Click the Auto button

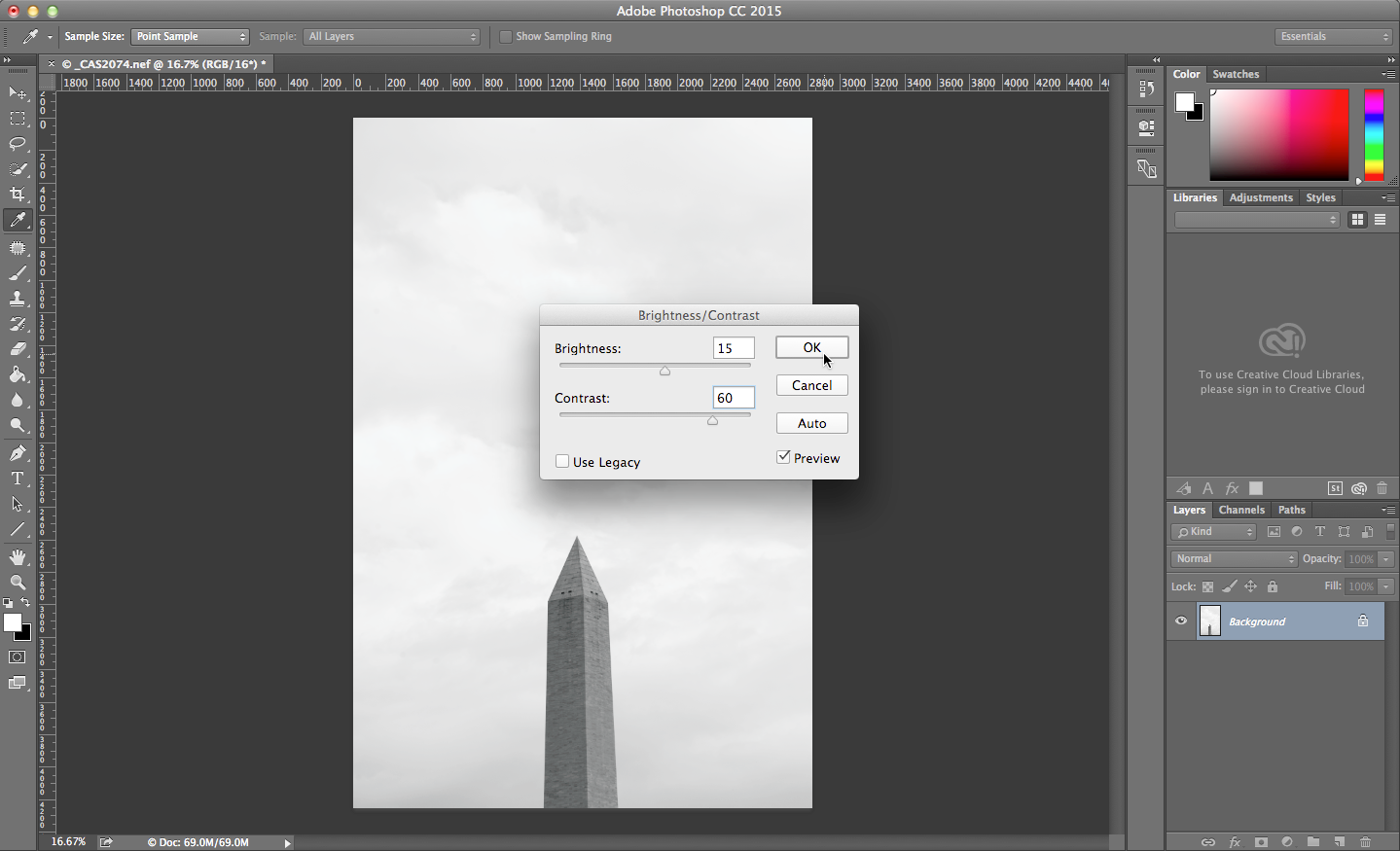[x=811, y=422]
